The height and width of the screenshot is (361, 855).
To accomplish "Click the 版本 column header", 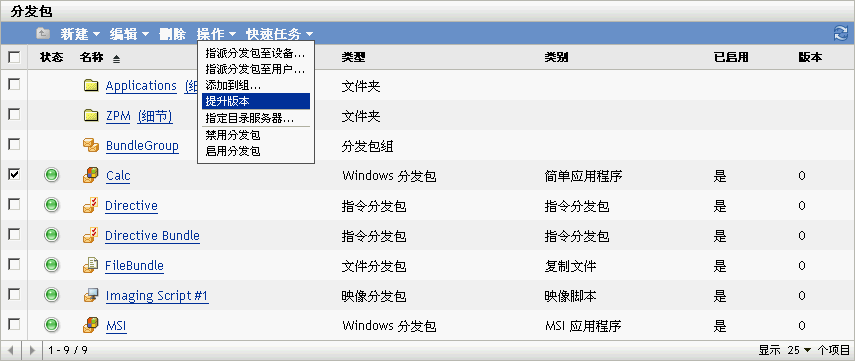I will (x=810, y=57).
